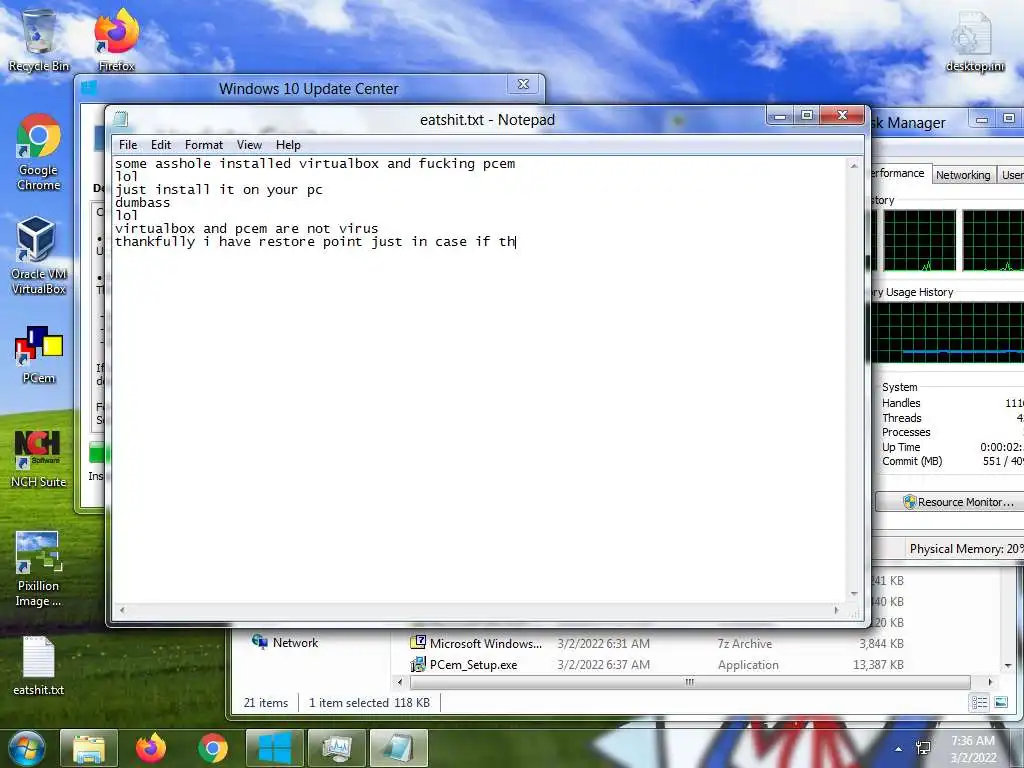Switch to Task Manager Networking tab
The height and width of the screenshot is (768, 1024).
(x=963, y=175)
